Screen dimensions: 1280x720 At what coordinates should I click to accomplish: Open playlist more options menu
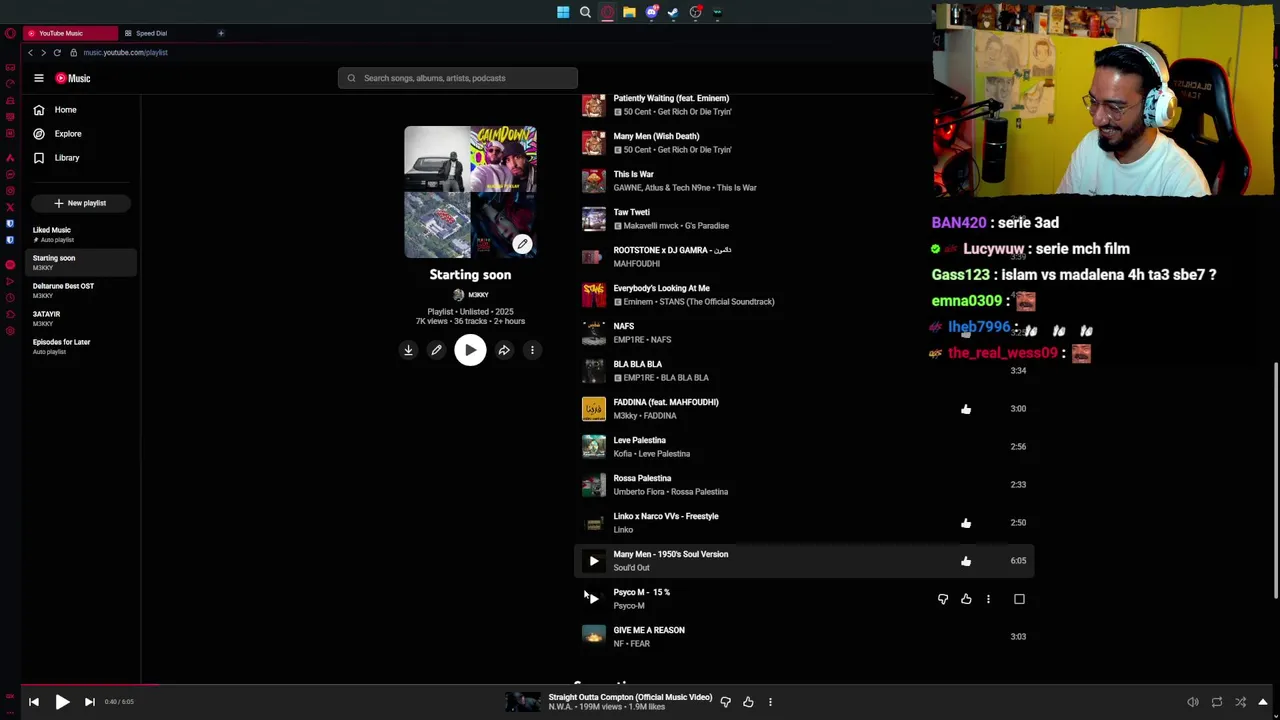click(x=532, y=350)
